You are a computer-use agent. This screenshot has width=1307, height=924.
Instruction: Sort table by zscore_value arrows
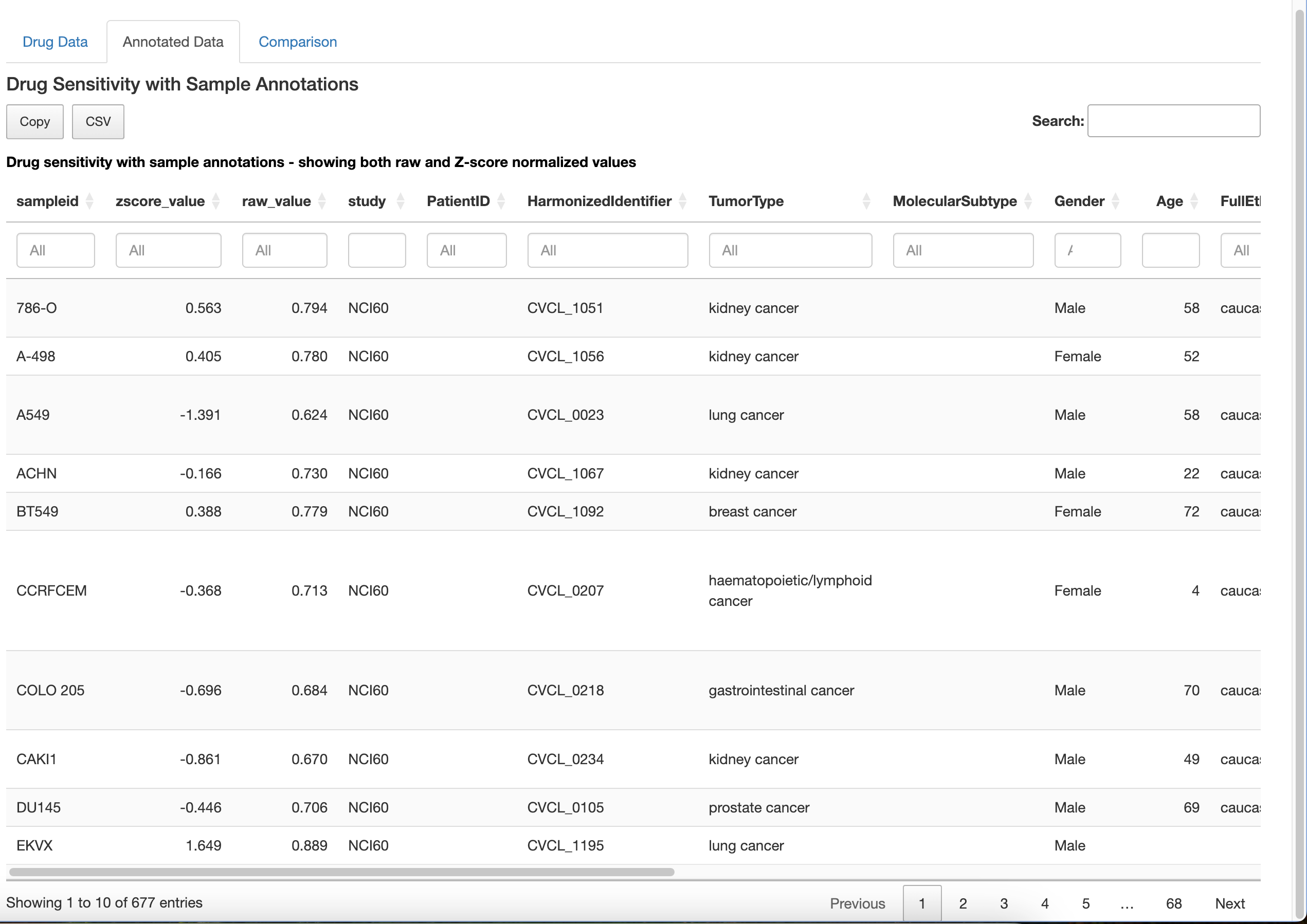point(216,201)
